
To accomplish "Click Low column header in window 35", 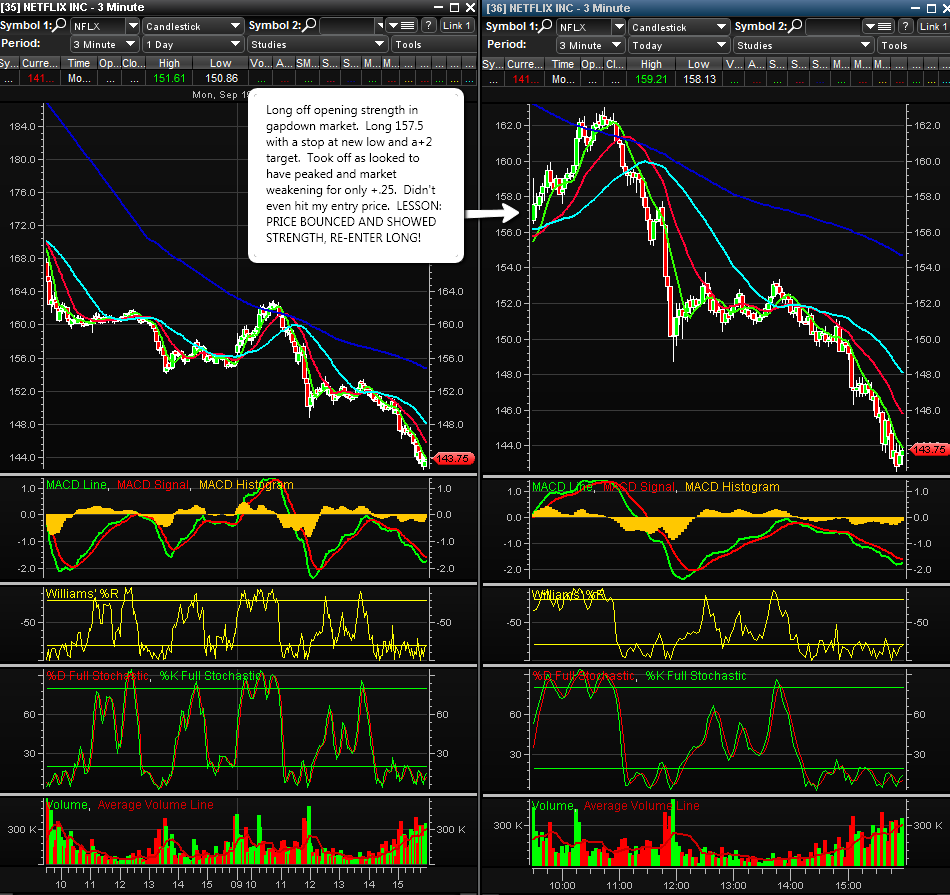I will click(221, 63).
